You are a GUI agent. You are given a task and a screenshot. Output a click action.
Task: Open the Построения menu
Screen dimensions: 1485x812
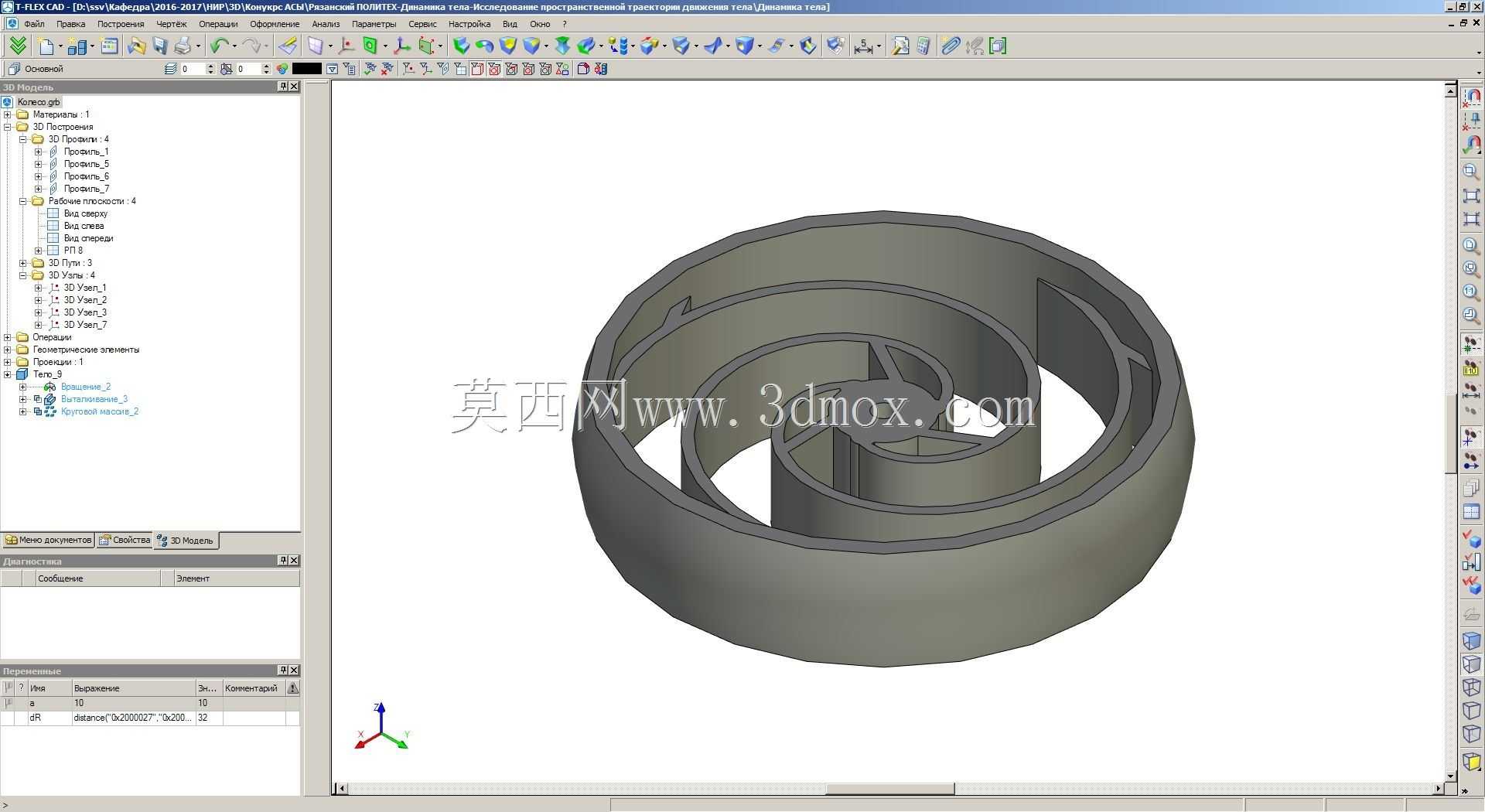(121, 24)
